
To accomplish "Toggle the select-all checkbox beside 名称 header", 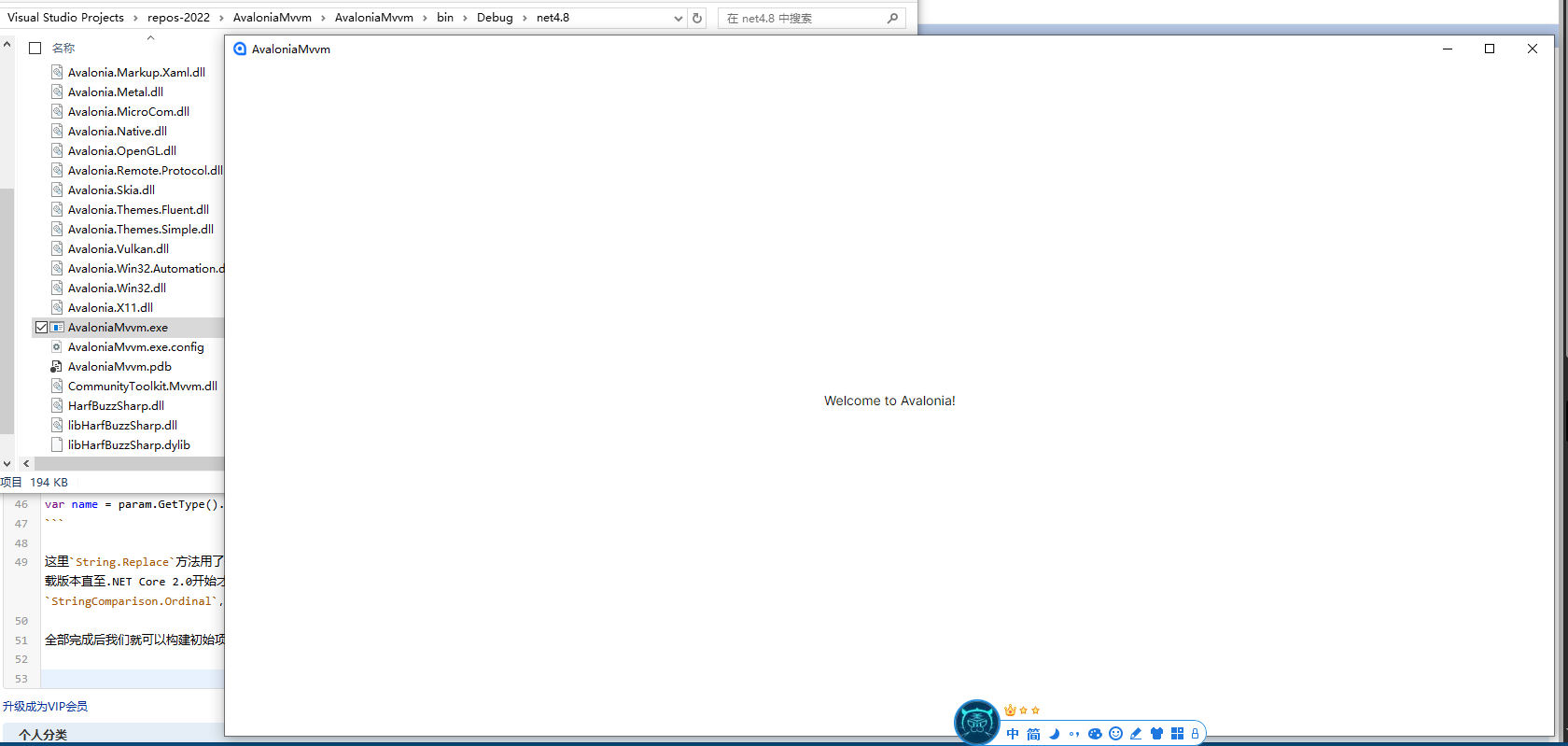I will [x=35, y=49].
